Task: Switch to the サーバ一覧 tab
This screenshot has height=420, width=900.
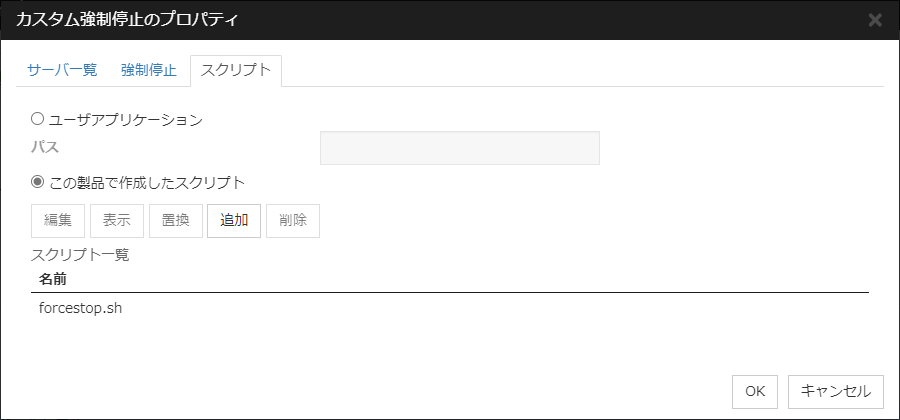Action: (x=62, y=70)
